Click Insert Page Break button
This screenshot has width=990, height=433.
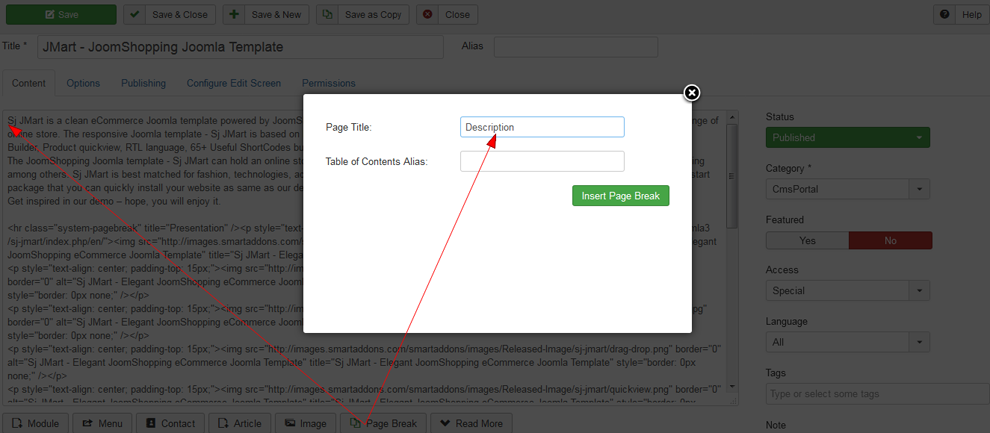620,196
